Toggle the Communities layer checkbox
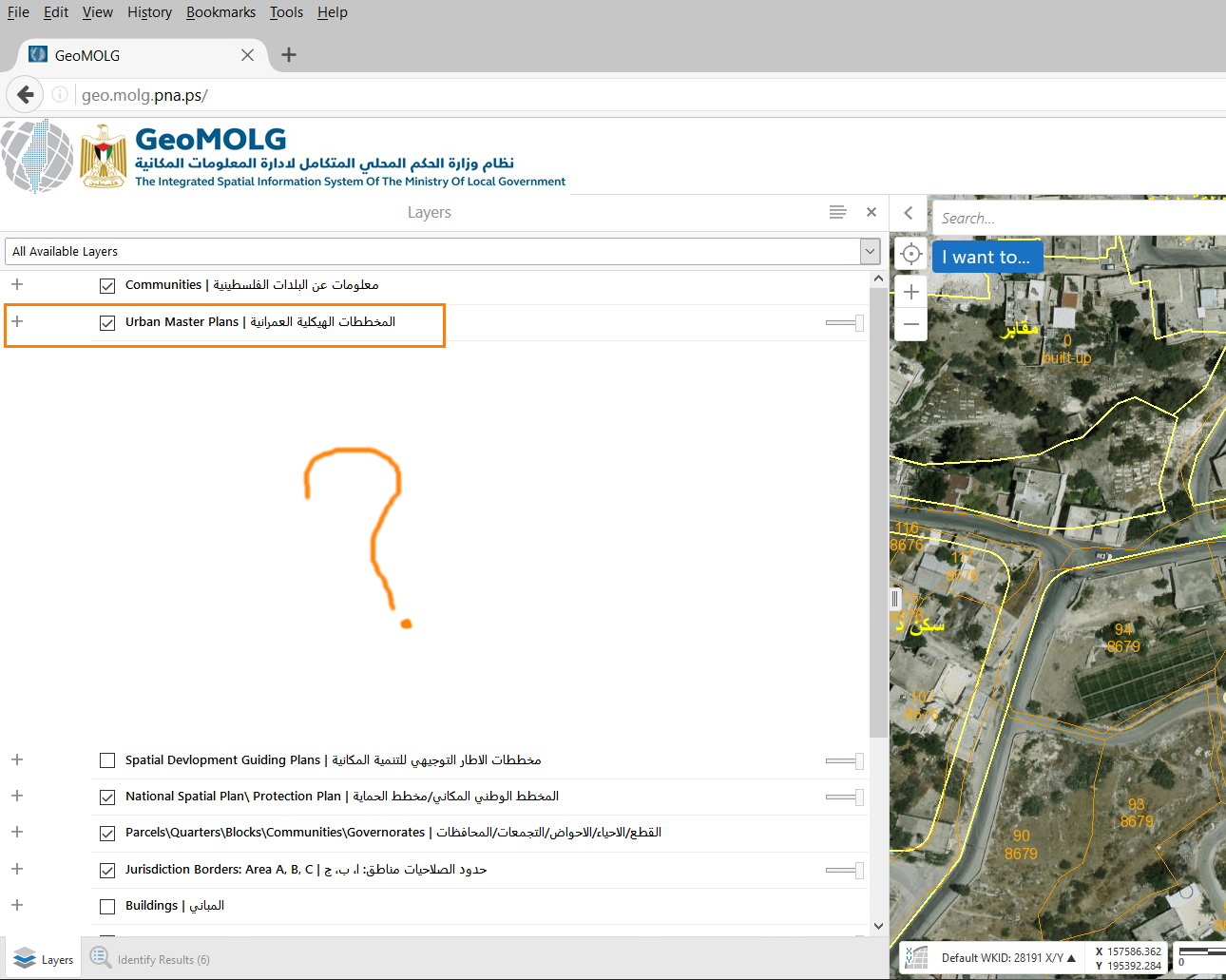Image resolution: width=1226 pixels, height=980 pixels. 107,285
